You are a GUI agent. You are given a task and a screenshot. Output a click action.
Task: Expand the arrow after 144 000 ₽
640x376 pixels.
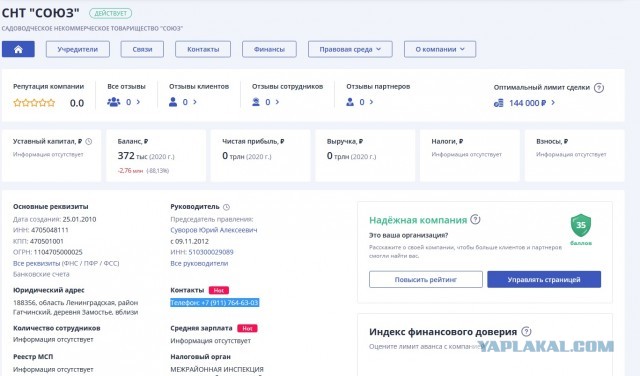tap(553, 103)
